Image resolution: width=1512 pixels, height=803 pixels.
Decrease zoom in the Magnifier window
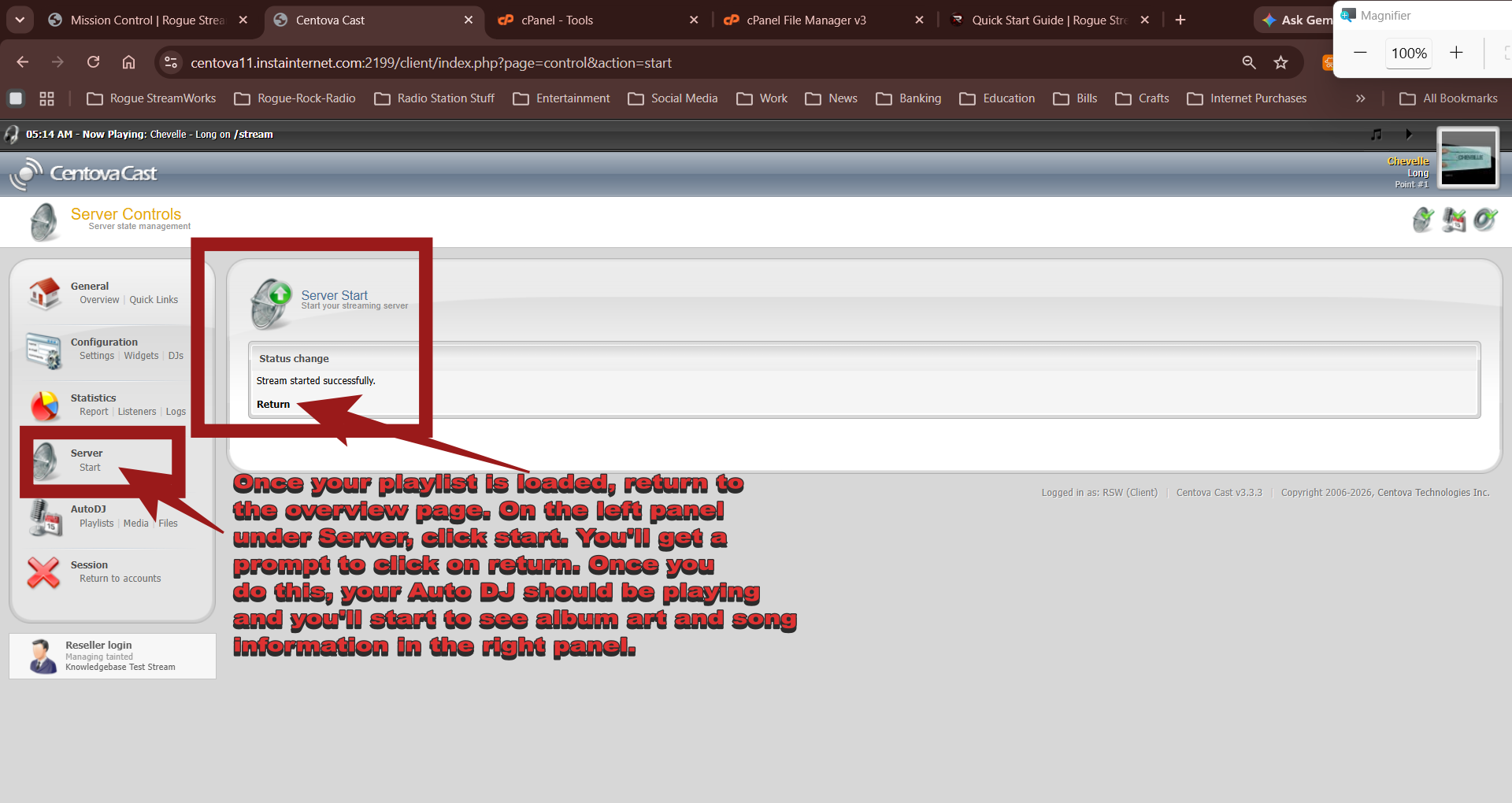[1360, 53]
